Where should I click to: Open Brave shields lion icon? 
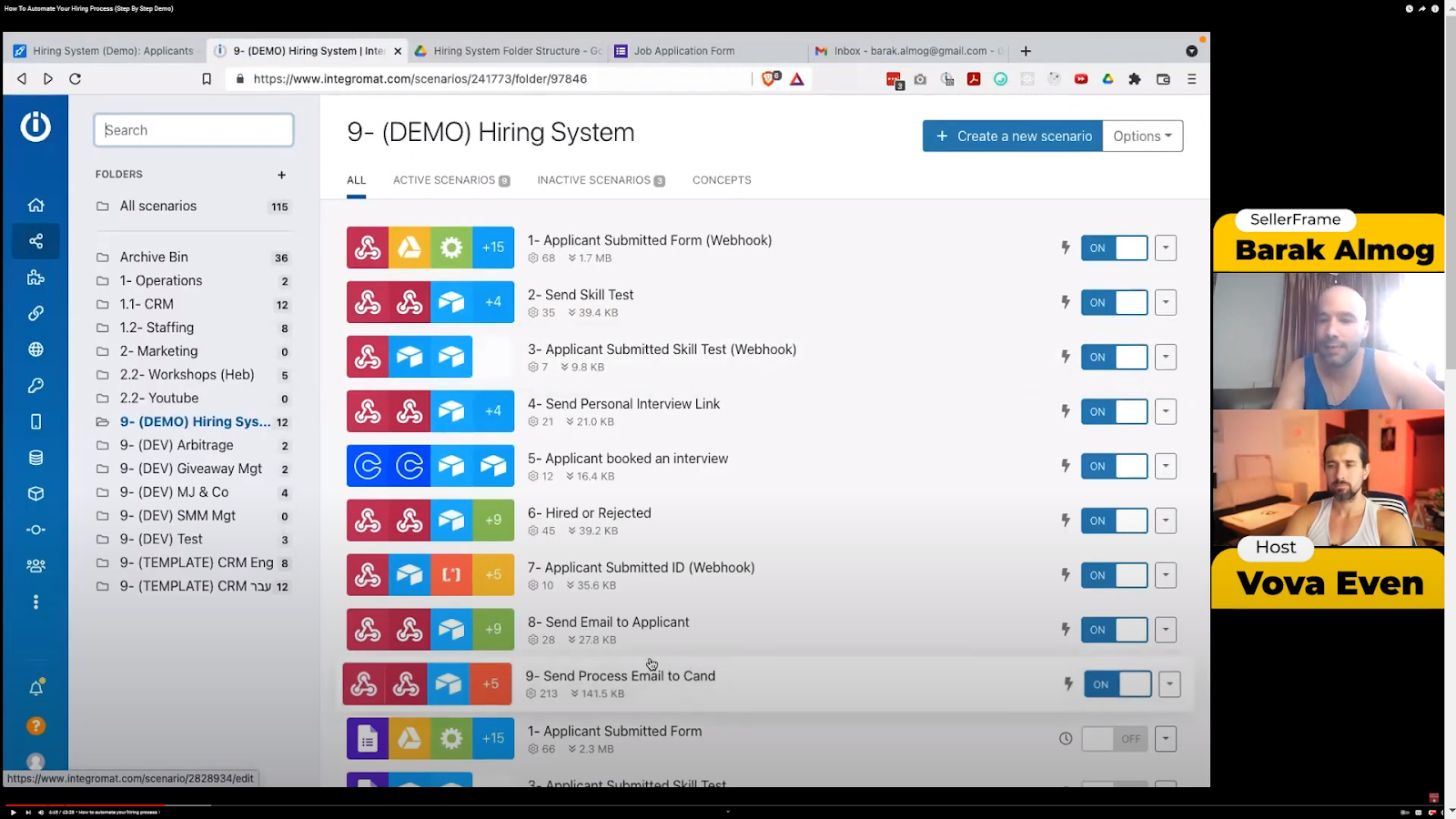770,79
